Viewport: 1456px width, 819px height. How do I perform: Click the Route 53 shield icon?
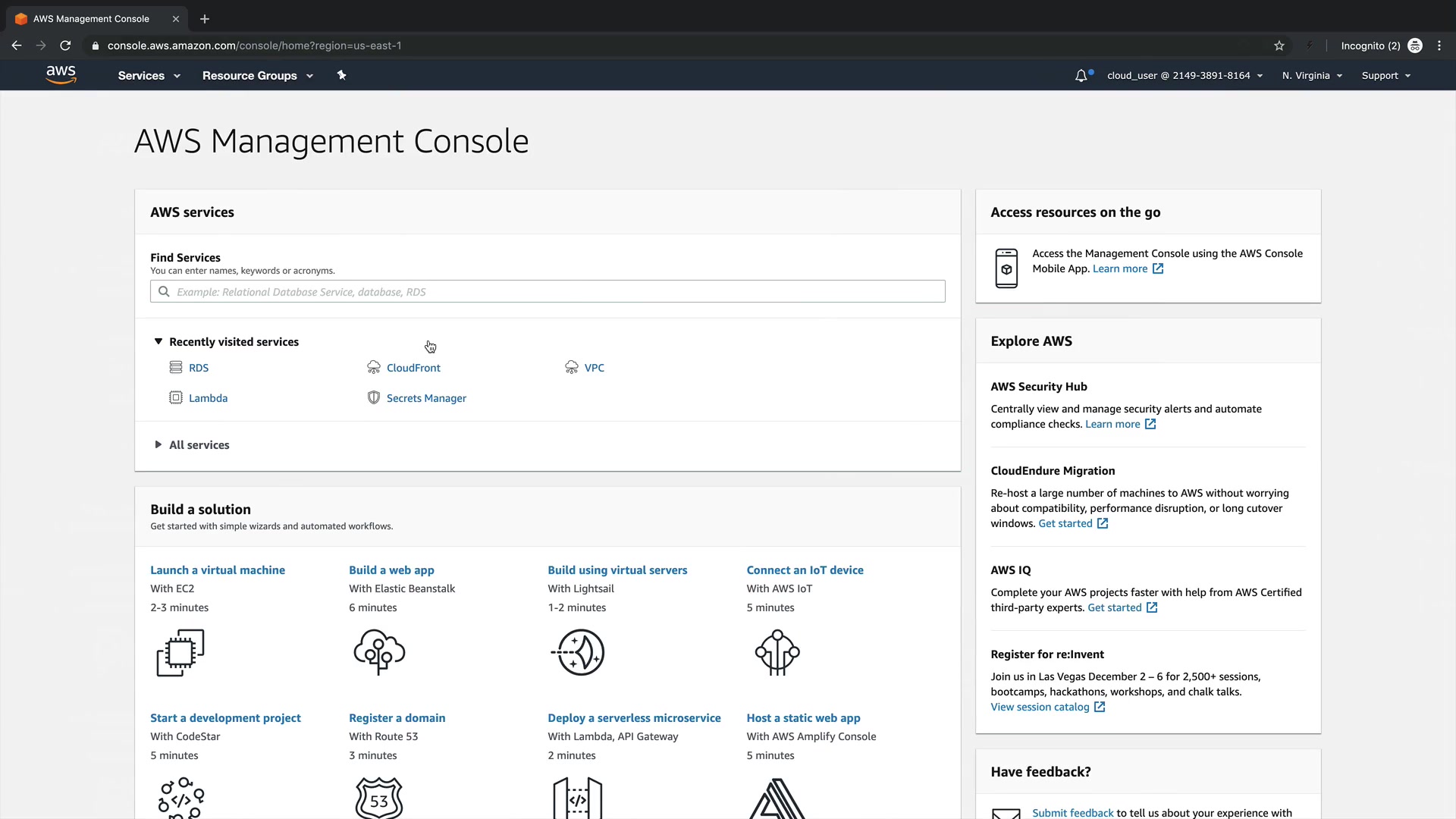[379, 798]
